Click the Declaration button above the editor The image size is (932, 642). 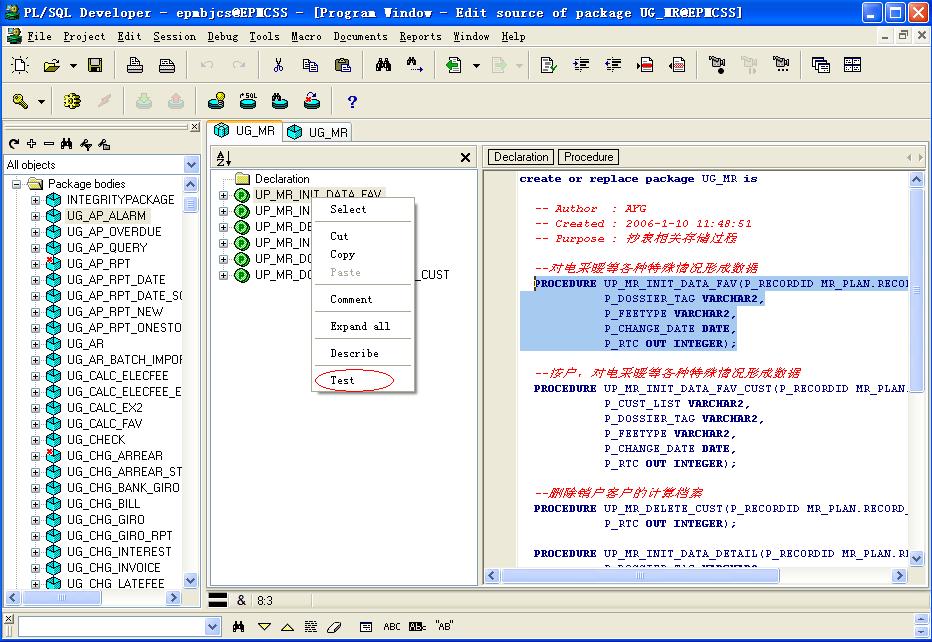point(520,157)
